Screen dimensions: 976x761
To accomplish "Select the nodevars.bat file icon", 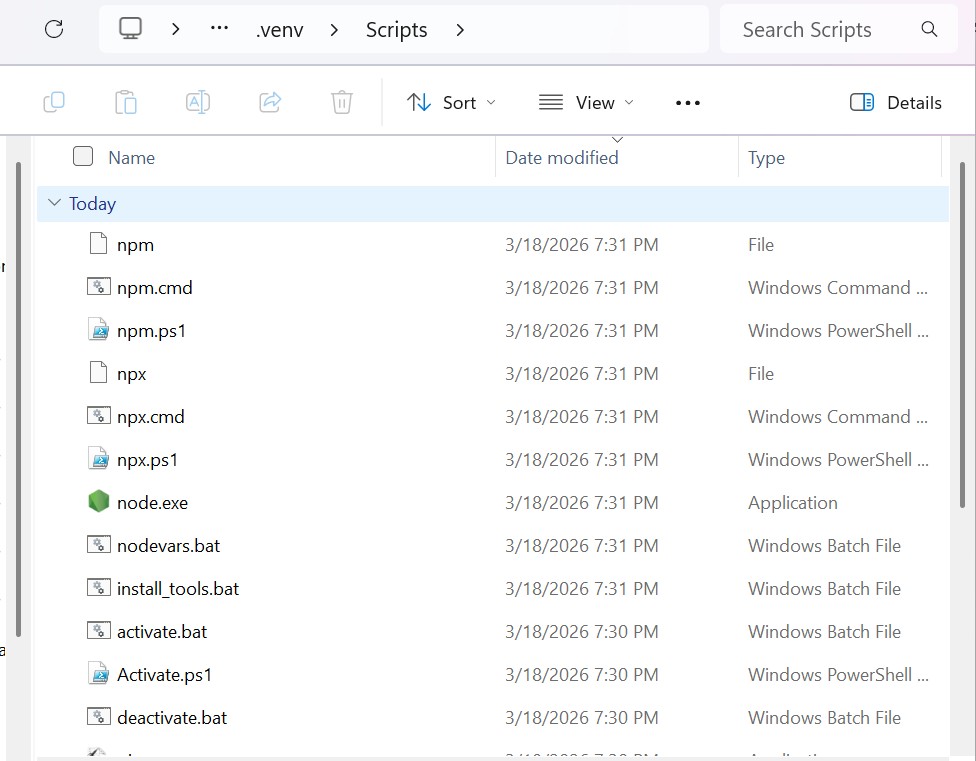I will (98, 544).
